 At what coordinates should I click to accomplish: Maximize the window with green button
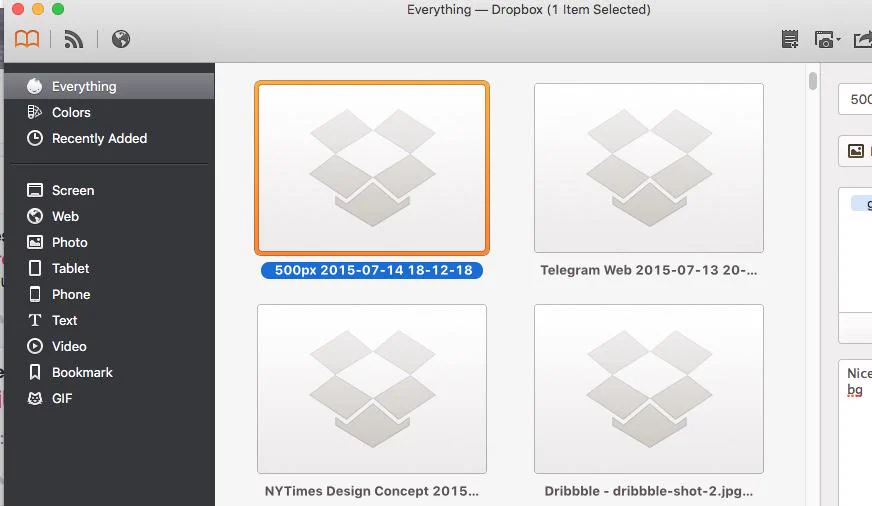[x=58, y=9]
